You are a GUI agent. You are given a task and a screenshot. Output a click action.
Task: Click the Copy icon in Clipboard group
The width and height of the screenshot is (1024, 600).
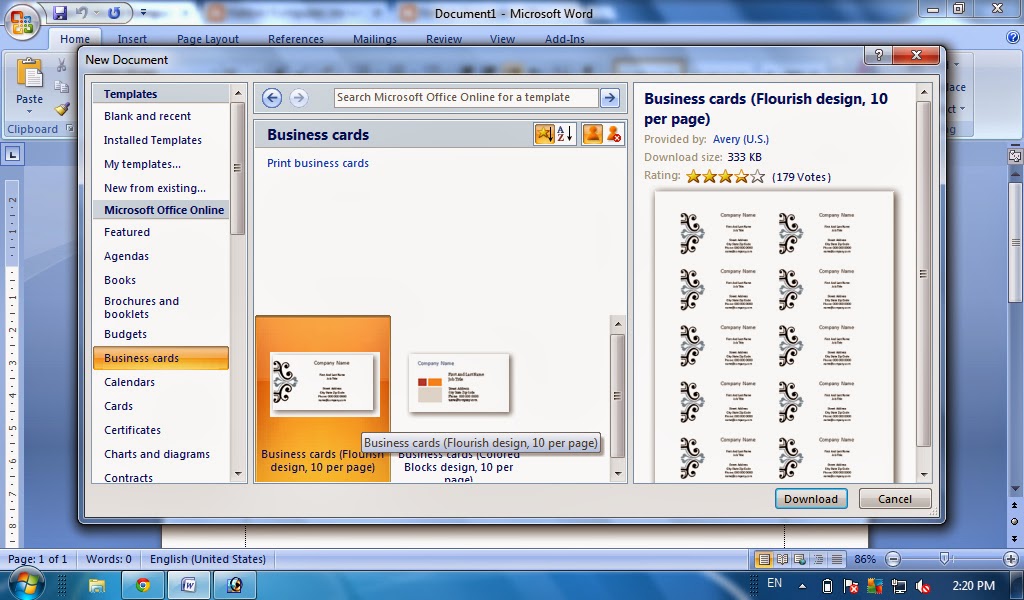(61, 87)
